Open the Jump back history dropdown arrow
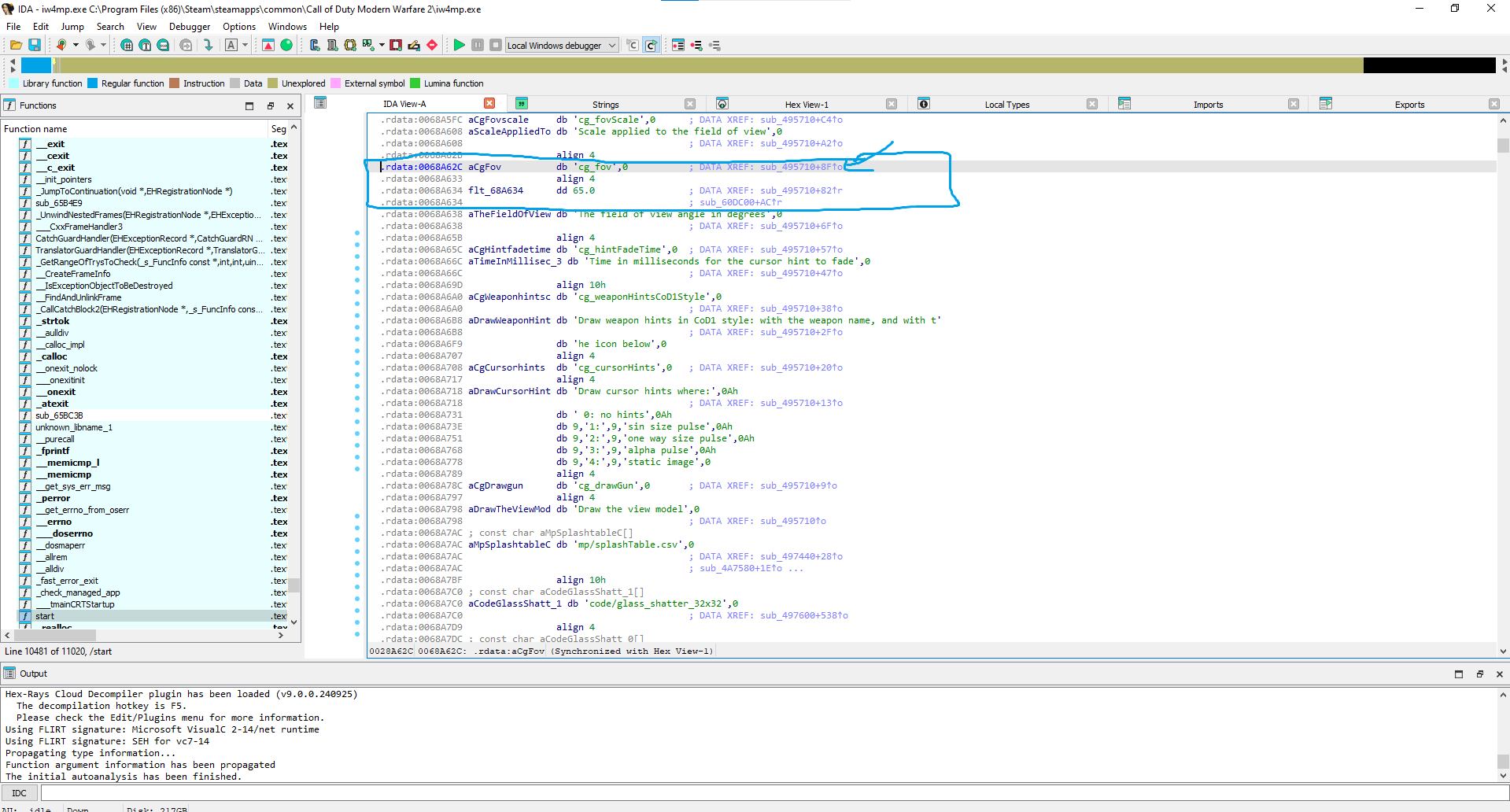Viewport: 1510px width, 812px height. coord(76,45)
